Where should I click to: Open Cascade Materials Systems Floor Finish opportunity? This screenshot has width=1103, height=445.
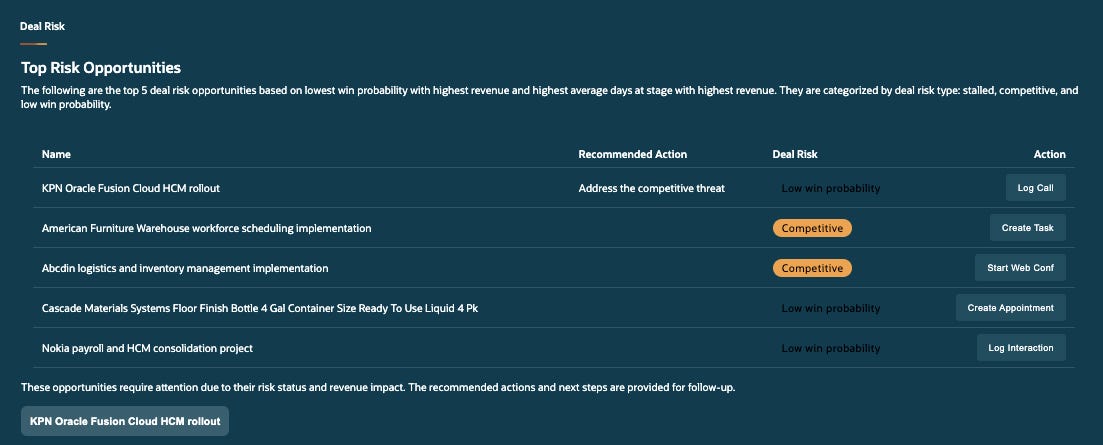(260, 308)
